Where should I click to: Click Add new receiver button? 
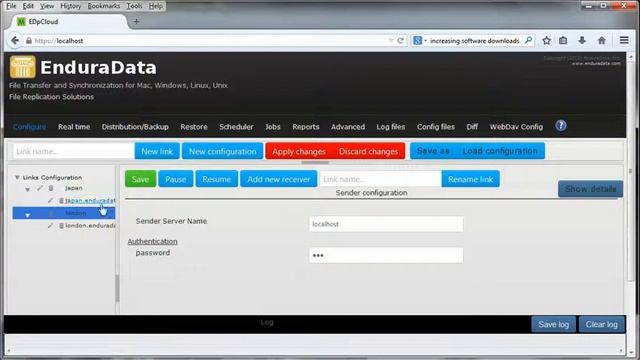point(279,179)
